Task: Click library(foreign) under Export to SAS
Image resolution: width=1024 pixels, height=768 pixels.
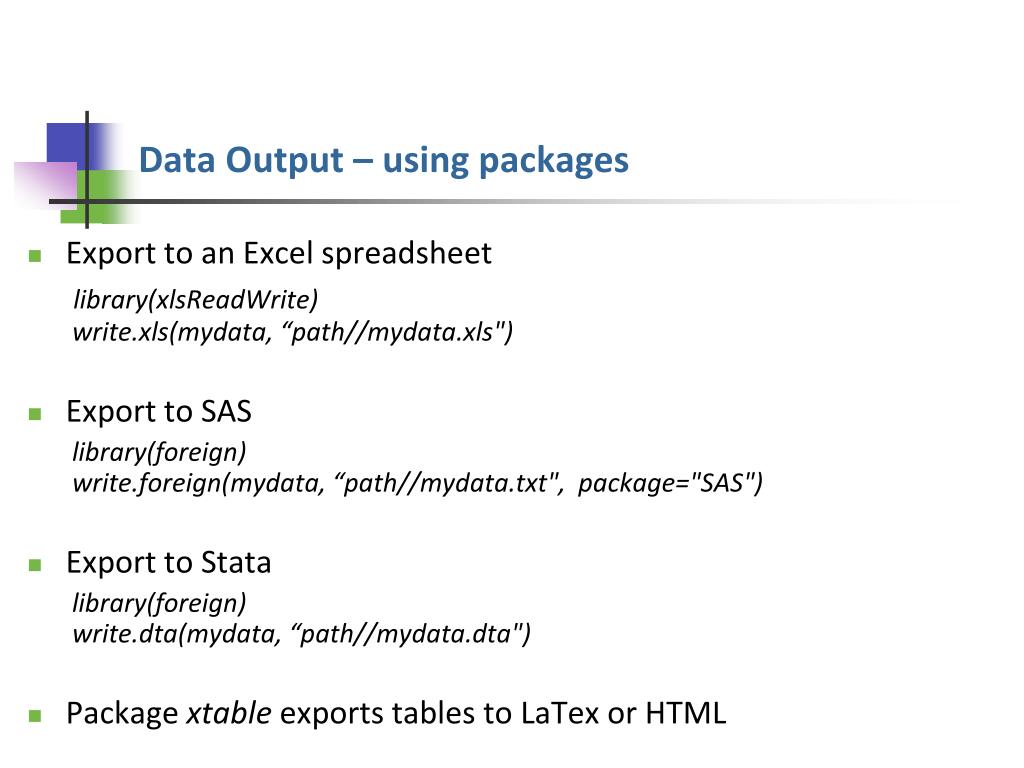Action: [x=159, y=452]
